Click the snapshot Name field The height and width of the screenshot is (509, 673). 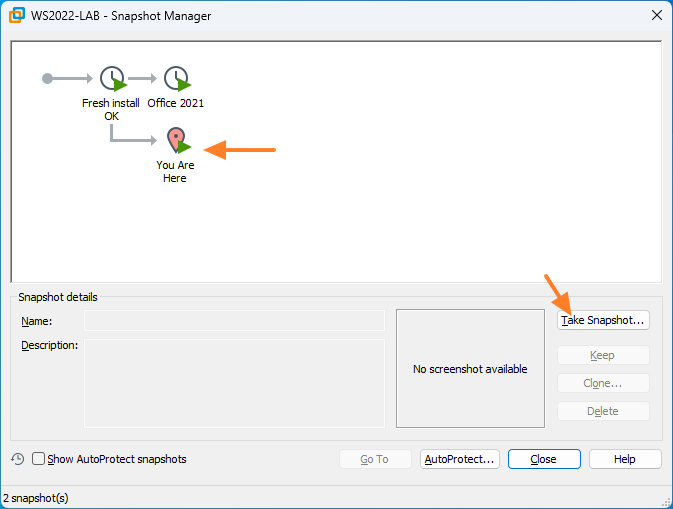click(x=234, y=321)
